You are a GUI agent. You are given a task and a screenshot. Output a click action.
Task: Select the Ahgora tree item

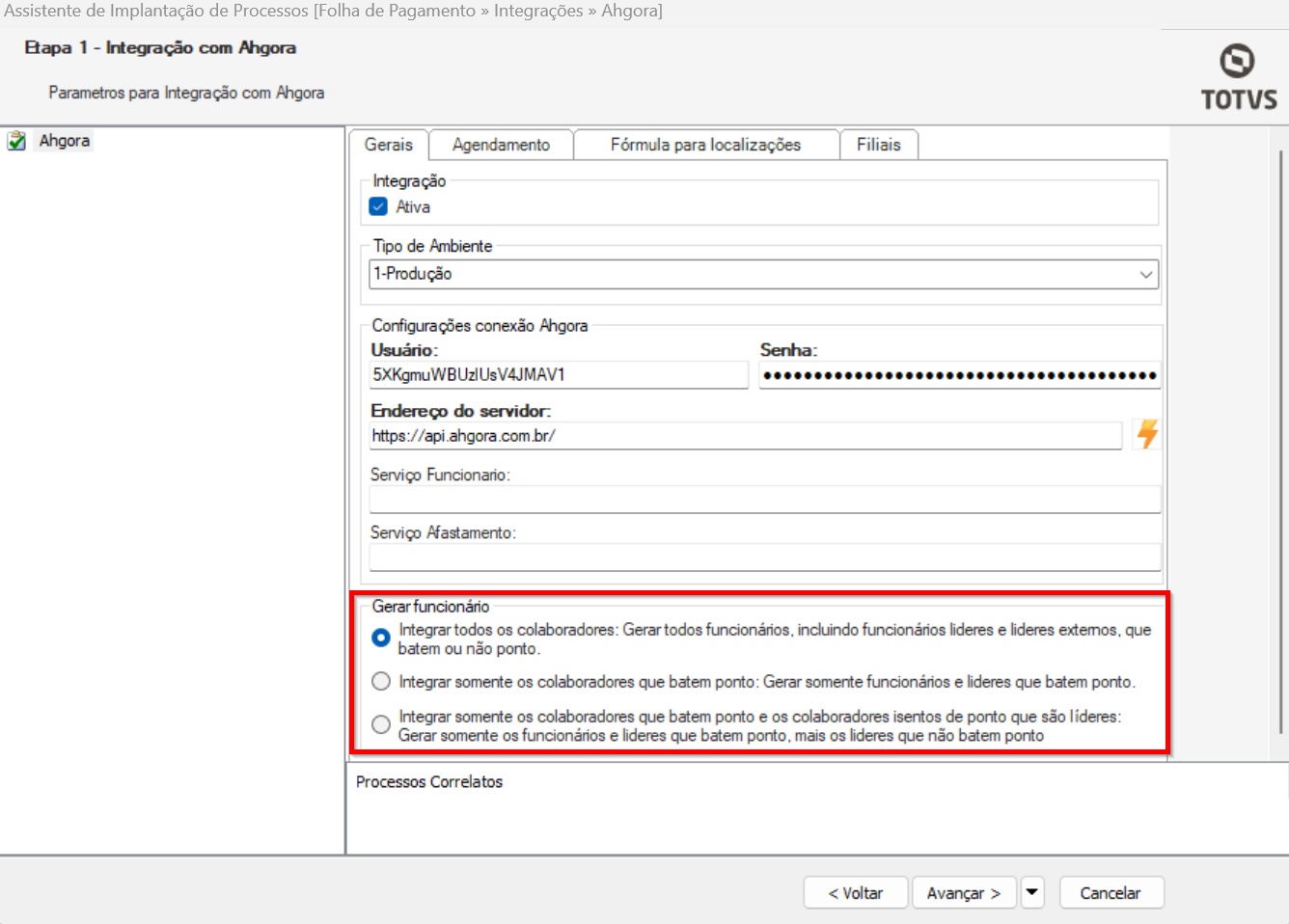[64, 141]
